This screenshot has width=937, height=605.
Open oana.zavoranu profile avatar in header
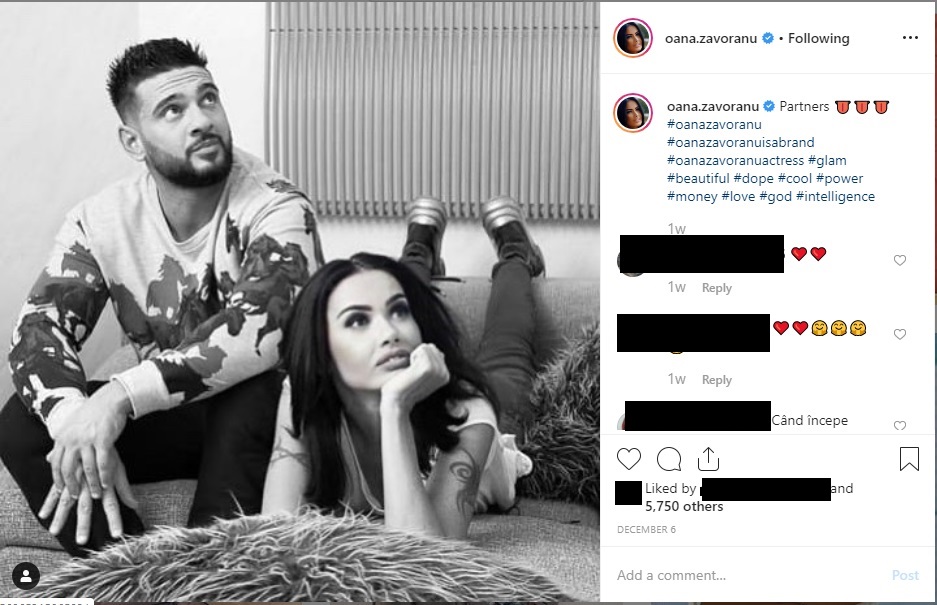[x=633, y=38]
